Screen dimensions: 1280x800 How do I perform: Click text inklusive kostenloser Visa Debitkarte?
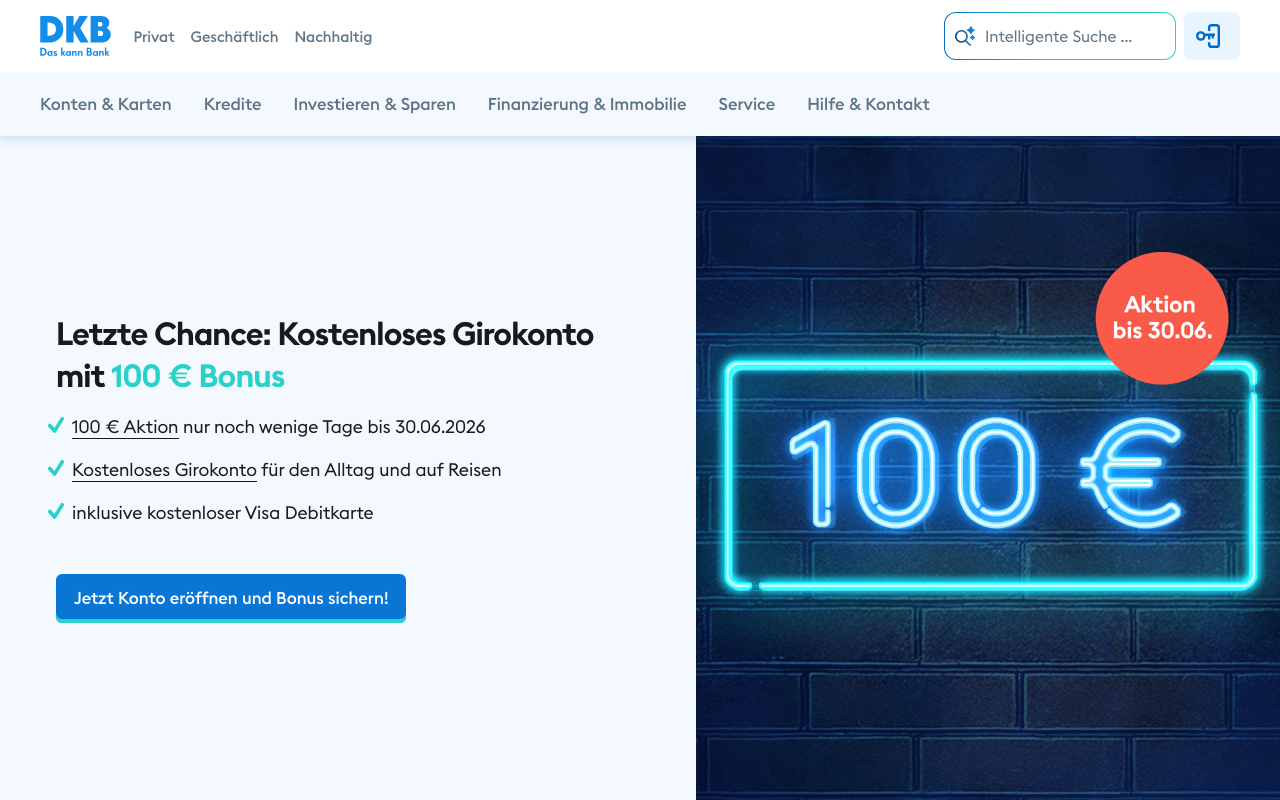222,513
